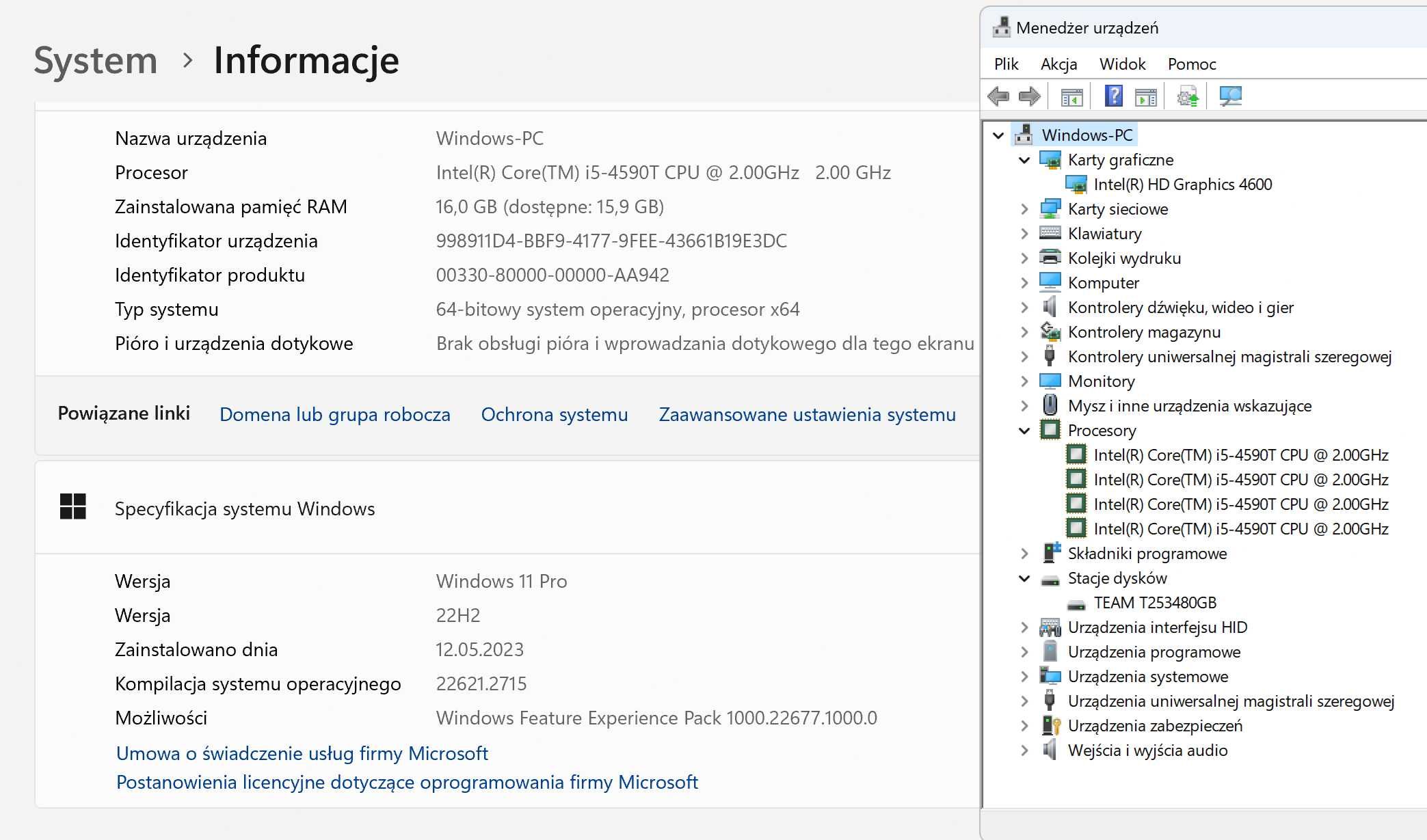Click the TEAM T253480GB disk icon

pos(1076,605)
